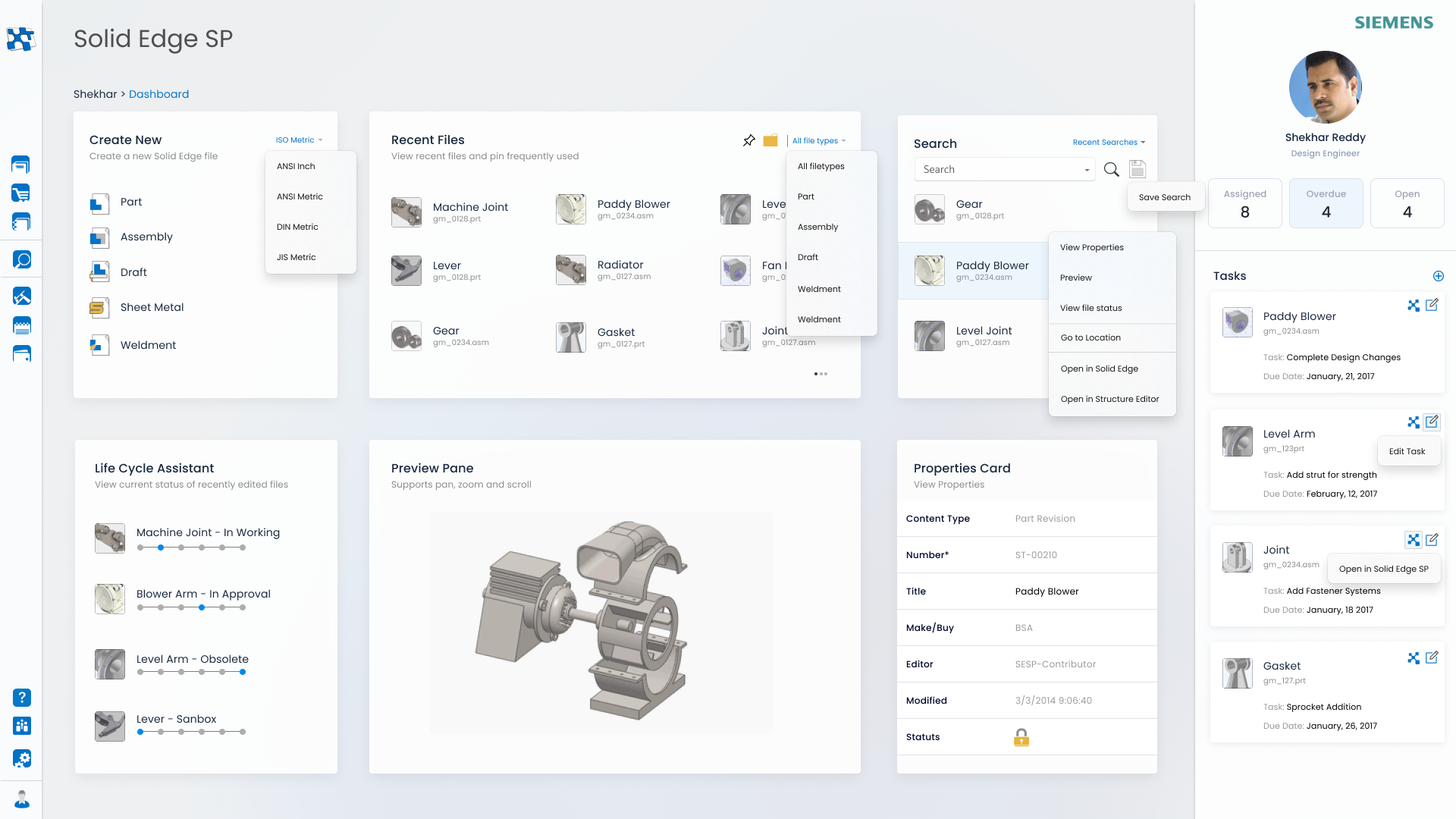Click the Solid Edge app logo in sidebar

coord(20,39)
